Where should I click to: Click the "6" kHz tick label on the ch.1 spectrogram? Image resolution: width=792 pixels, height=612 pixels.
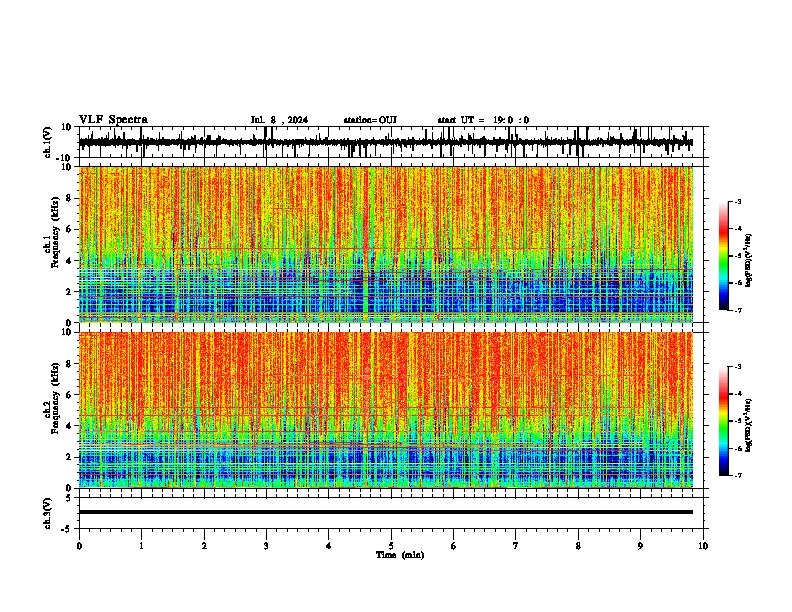tap(69, 230)
